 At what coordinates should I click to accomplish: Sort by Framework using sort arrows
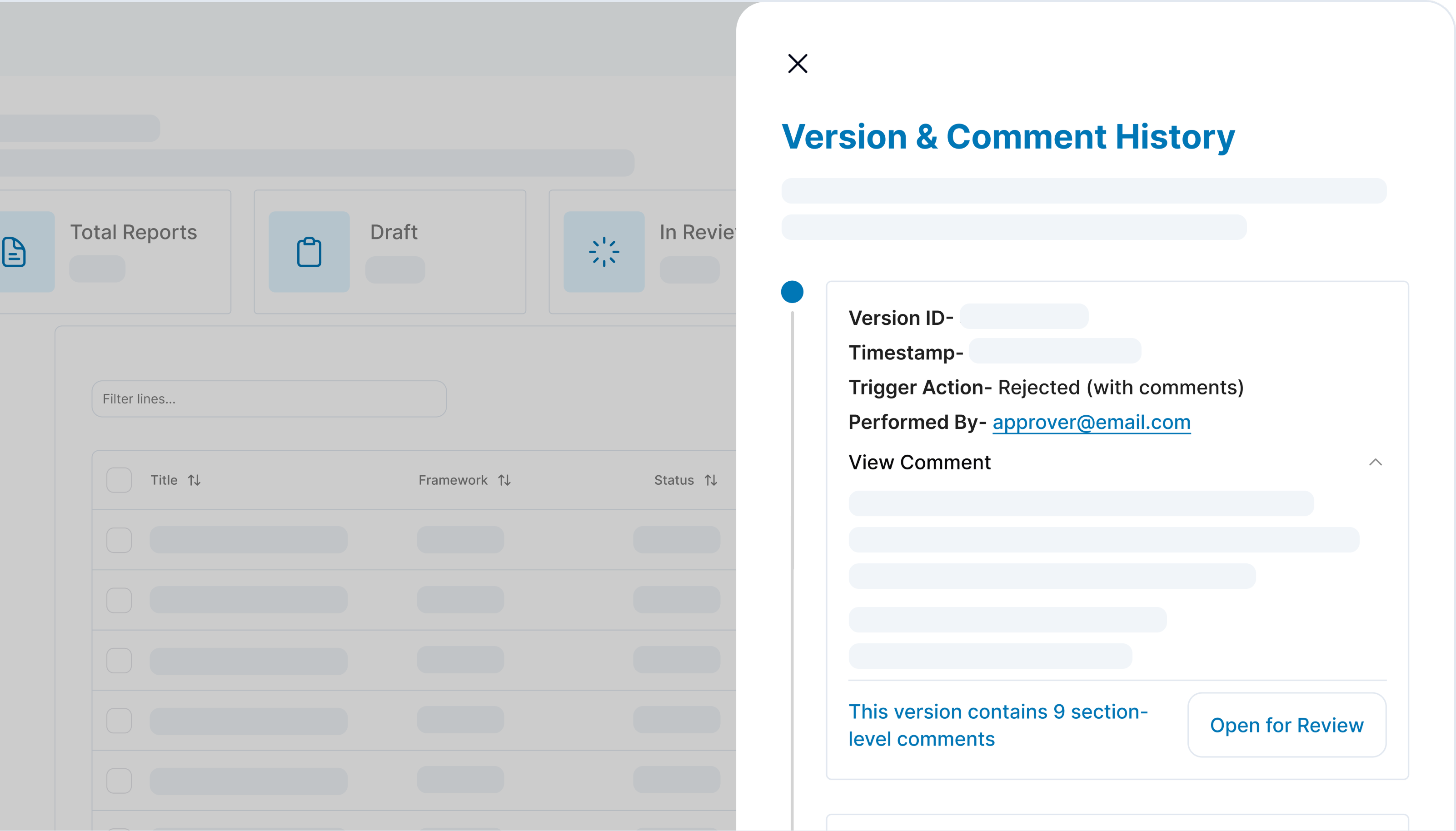(x=504, y=481)
